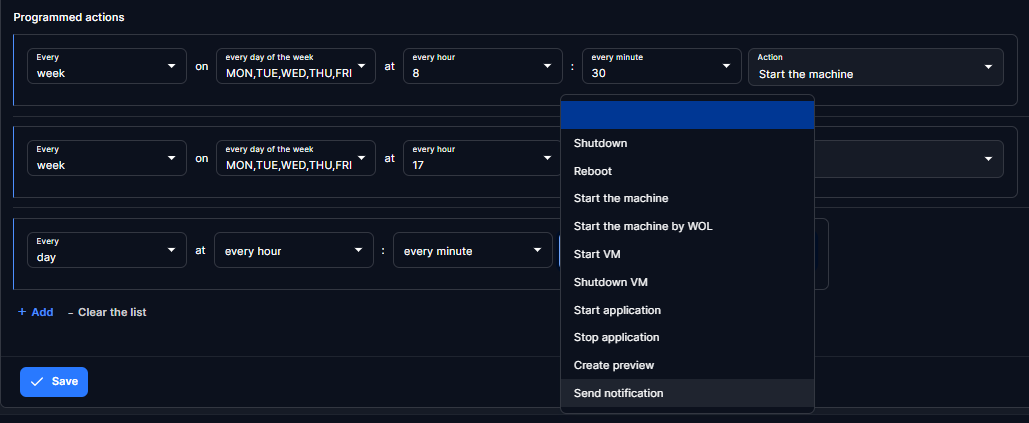Click the plus icon beside Add
Viewport: 1029px width, 423px height.
[22, 312]
